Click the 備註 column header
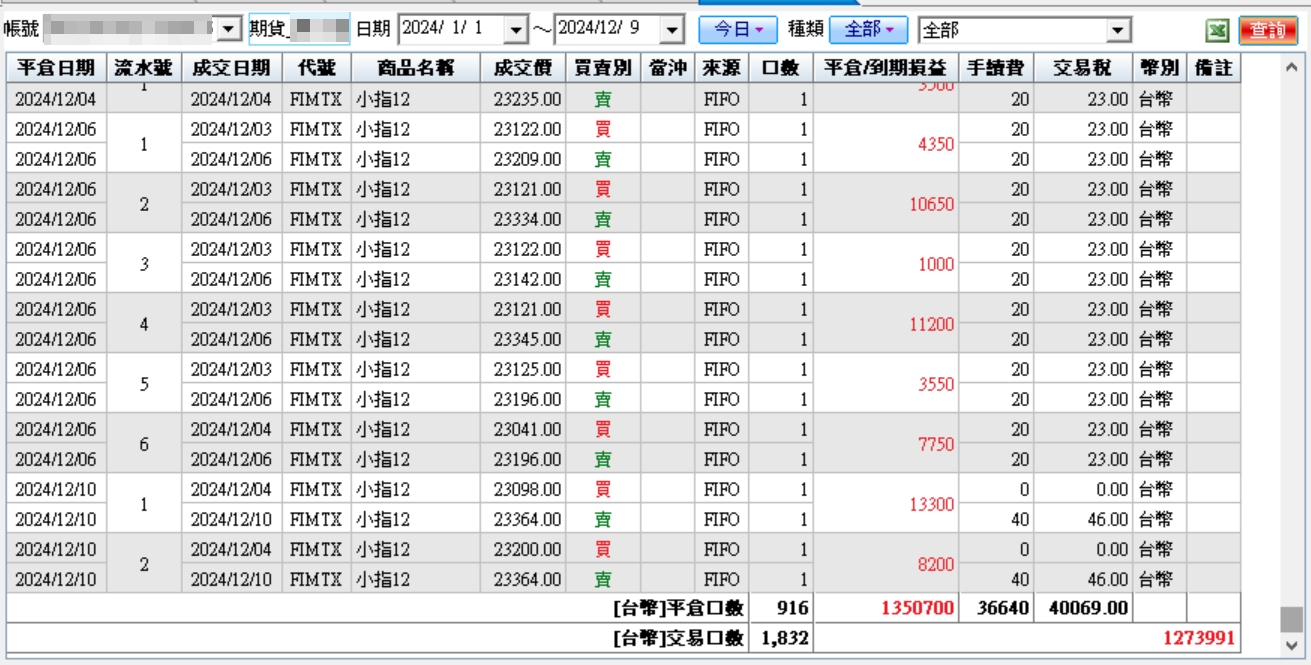Viewport: 1311px width, 665px height. (x=1213, y=68)
